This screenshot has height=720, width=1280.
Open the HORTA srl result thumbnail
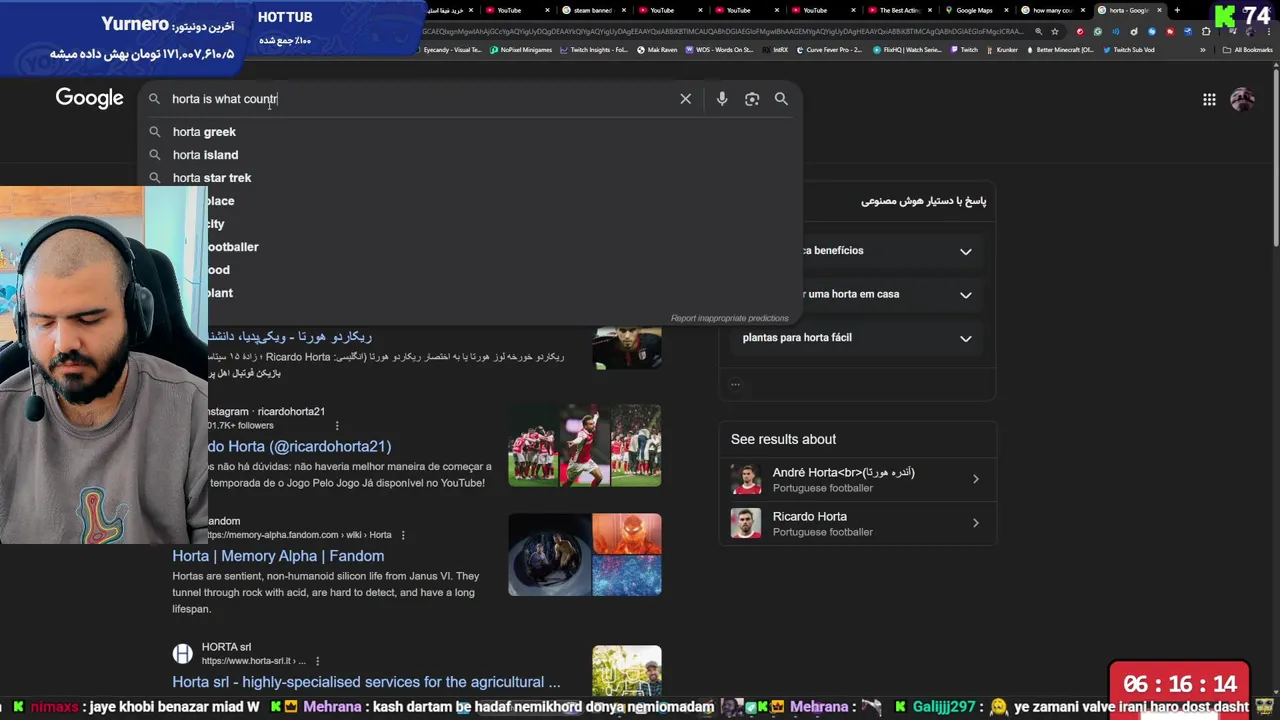click(x=627, y=670)
